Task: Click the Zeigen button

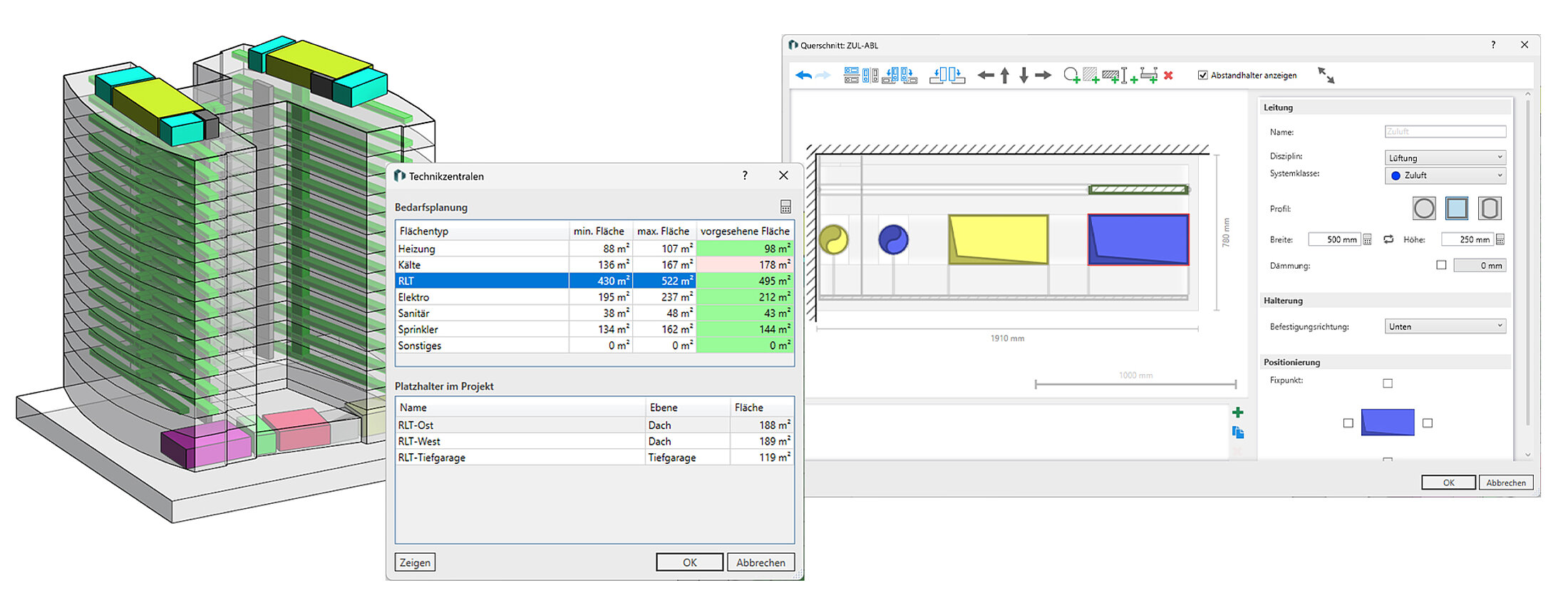Action: tap(415, 562)
